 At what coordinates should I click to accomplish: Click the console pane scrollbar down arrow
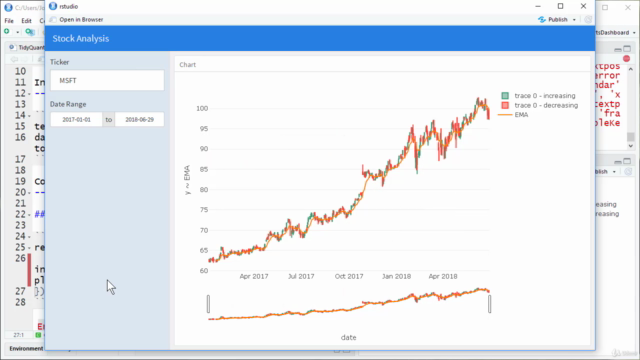631,146
